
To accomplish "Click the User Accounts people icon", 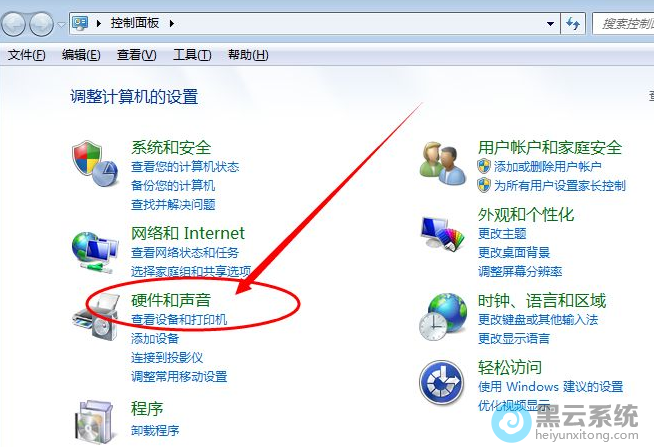I will (x=443, y=163).
